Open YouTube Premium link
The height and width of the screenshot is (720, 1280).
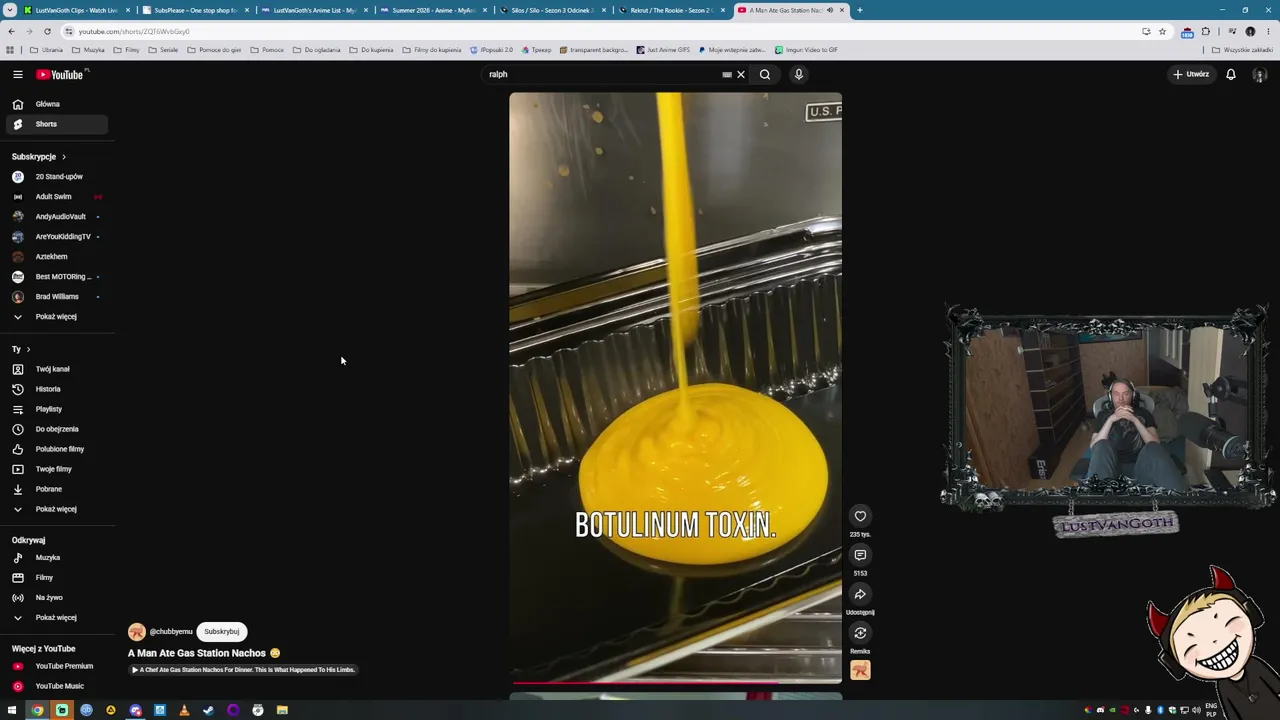[x=55, y=666]
